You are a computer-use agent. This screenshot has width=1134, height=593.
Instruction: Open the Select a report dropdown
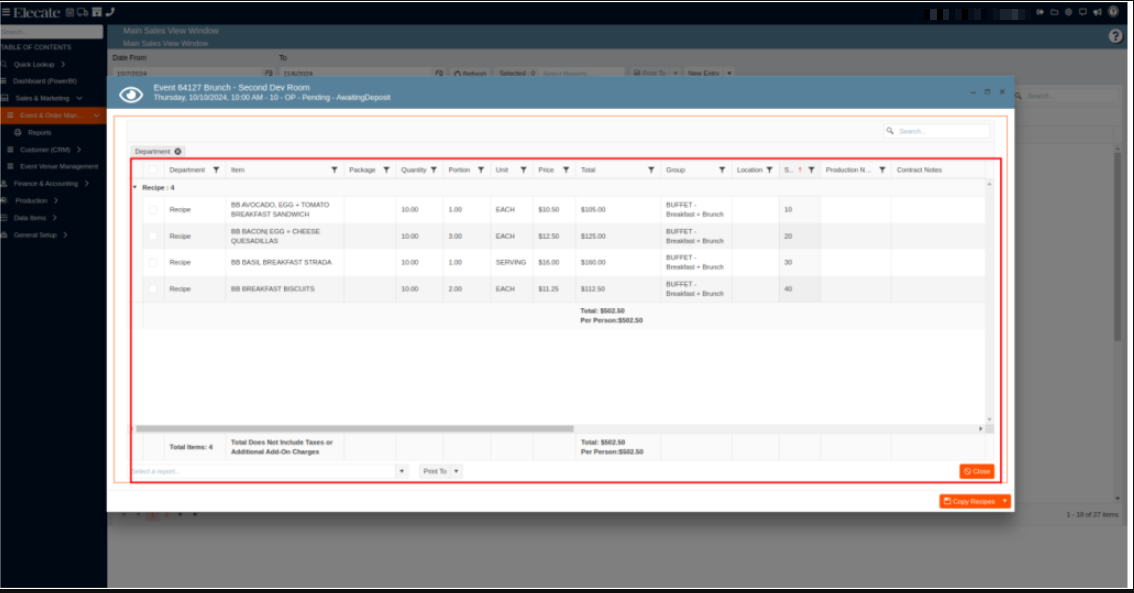(x=402, y=471)
